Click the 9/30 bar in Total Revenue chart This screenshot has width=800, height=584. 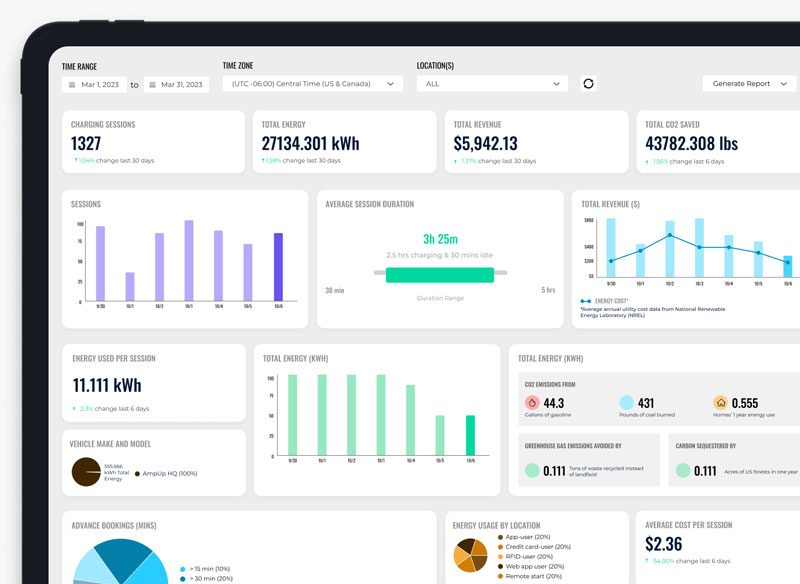pos(611,247)
